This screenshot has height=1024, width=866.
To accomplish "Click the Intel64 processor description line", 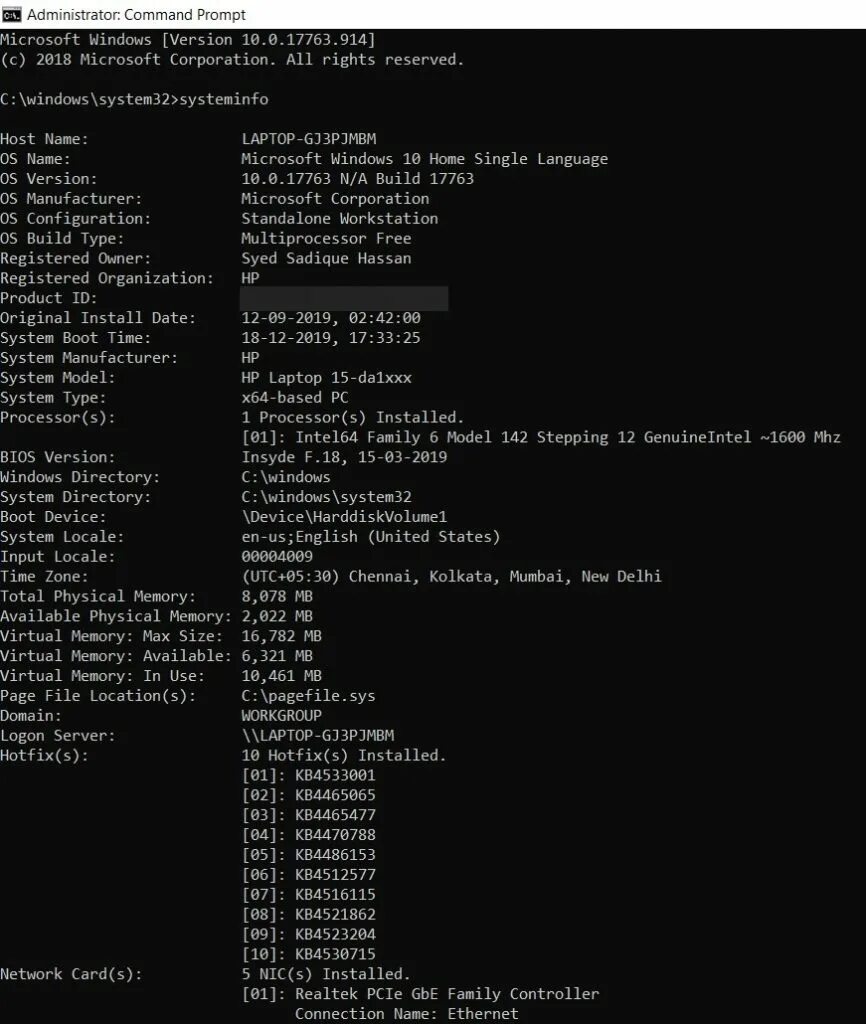I will (x=541, y=438).
